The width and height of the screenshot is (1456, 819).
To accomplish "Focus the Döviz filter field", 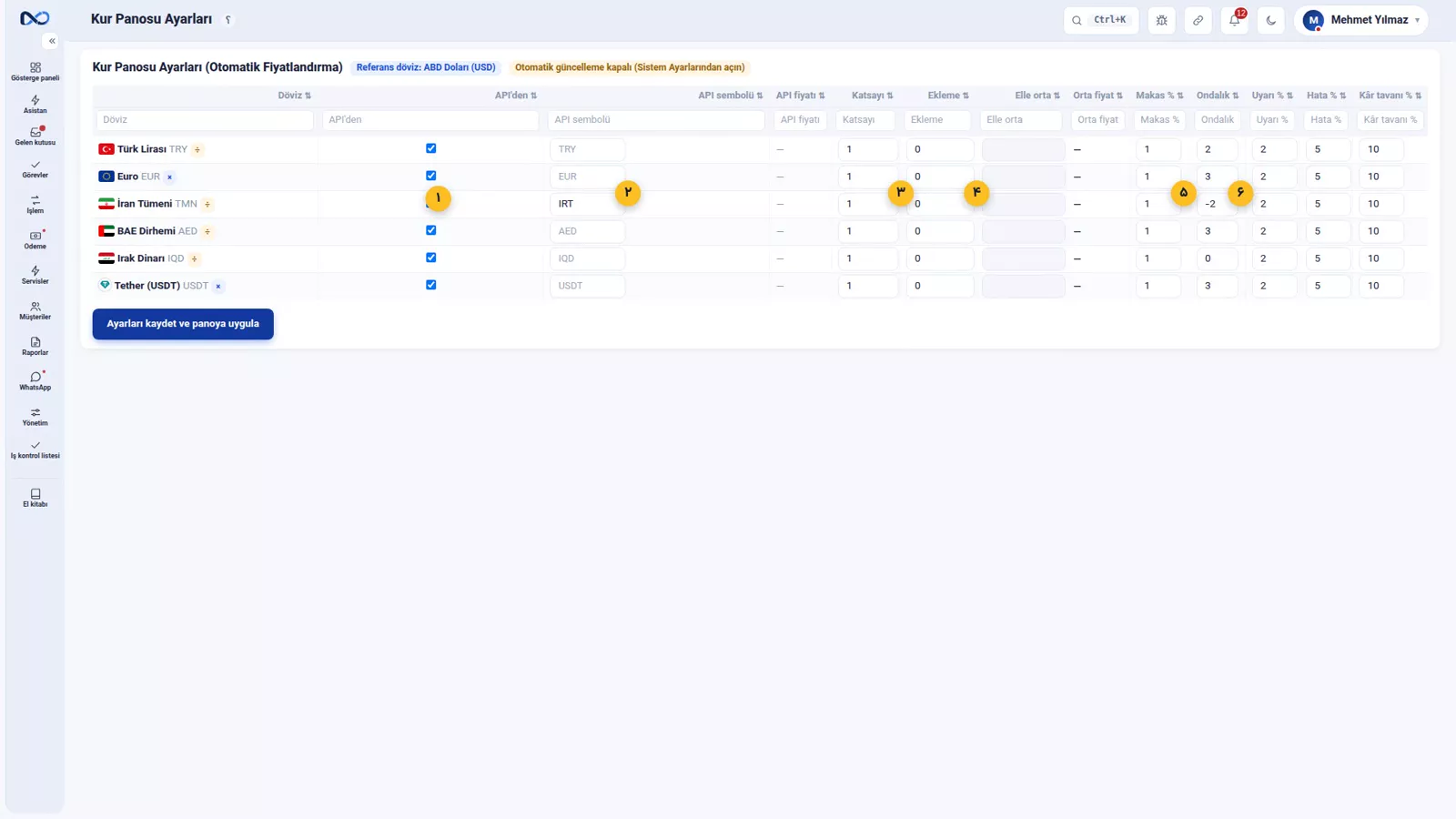I will tap(205, 120).
